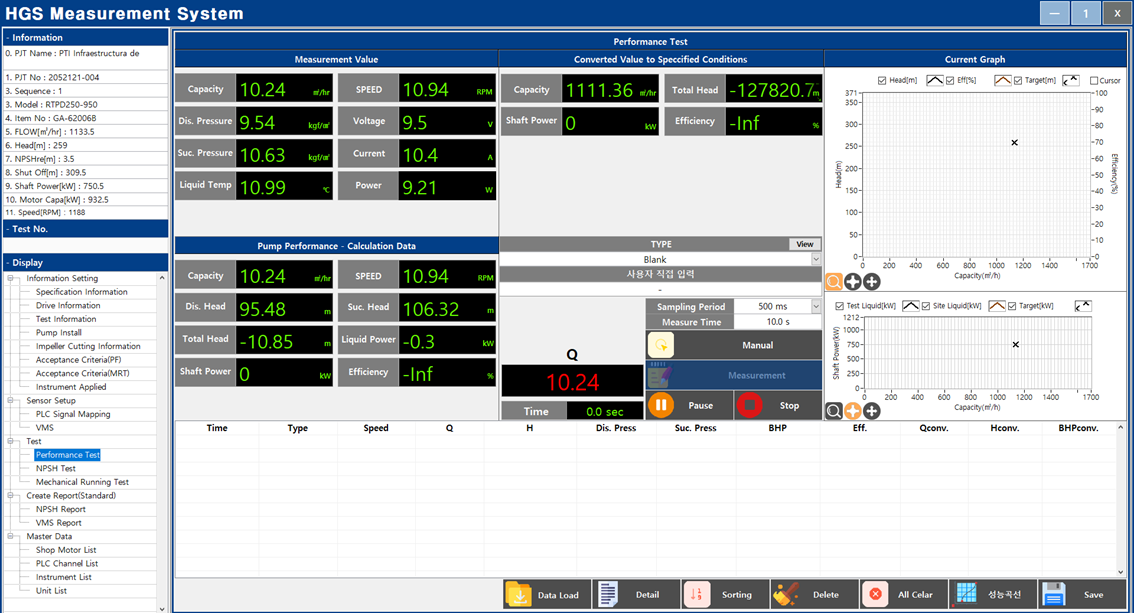
Task: Enable the Cursor checkbox
Action: point(1094,81)
